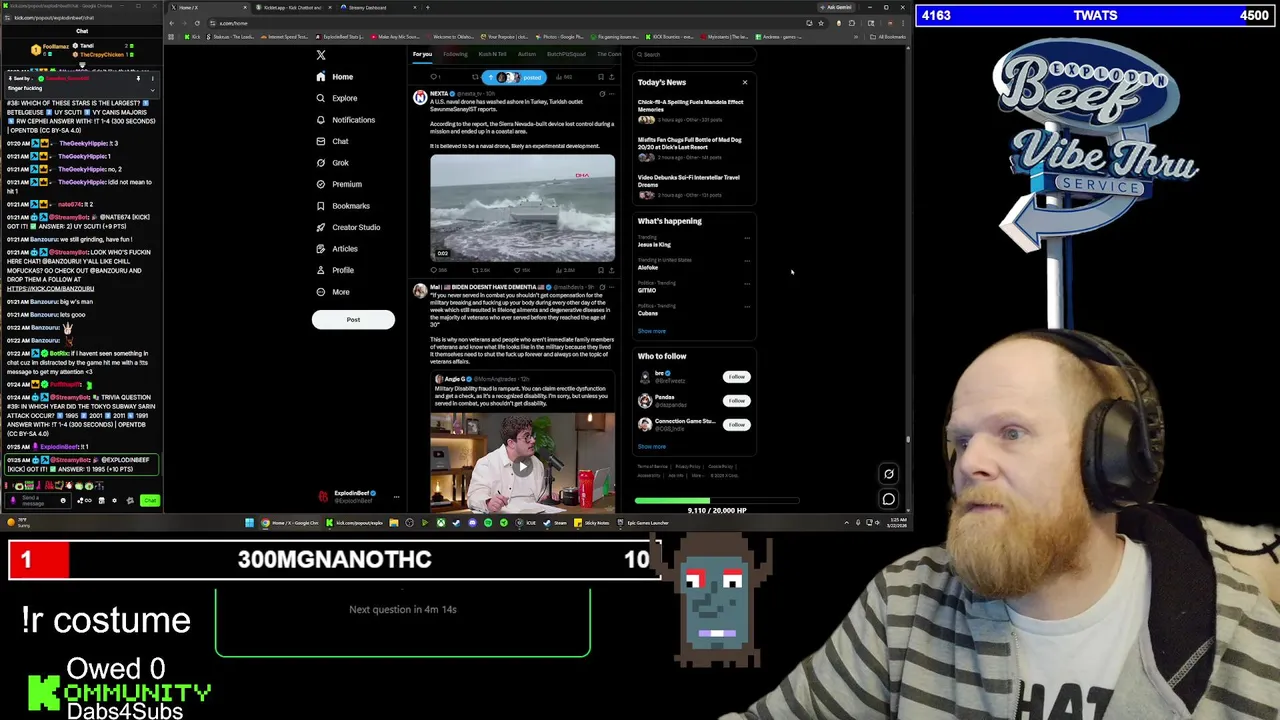This screenshot has width=1280, height=720.
Task: Bookmark the NEXTA post
Action: click(601, 270)
